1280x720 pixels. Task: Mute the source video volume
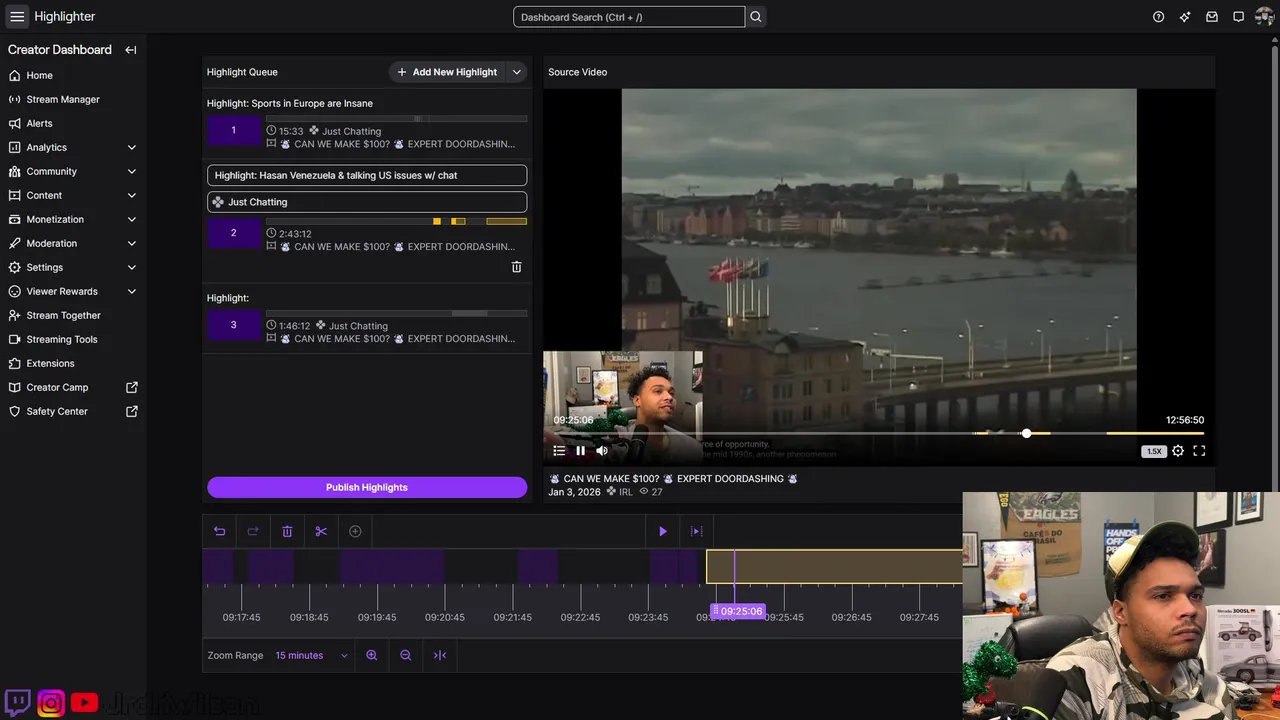(602, 451)
